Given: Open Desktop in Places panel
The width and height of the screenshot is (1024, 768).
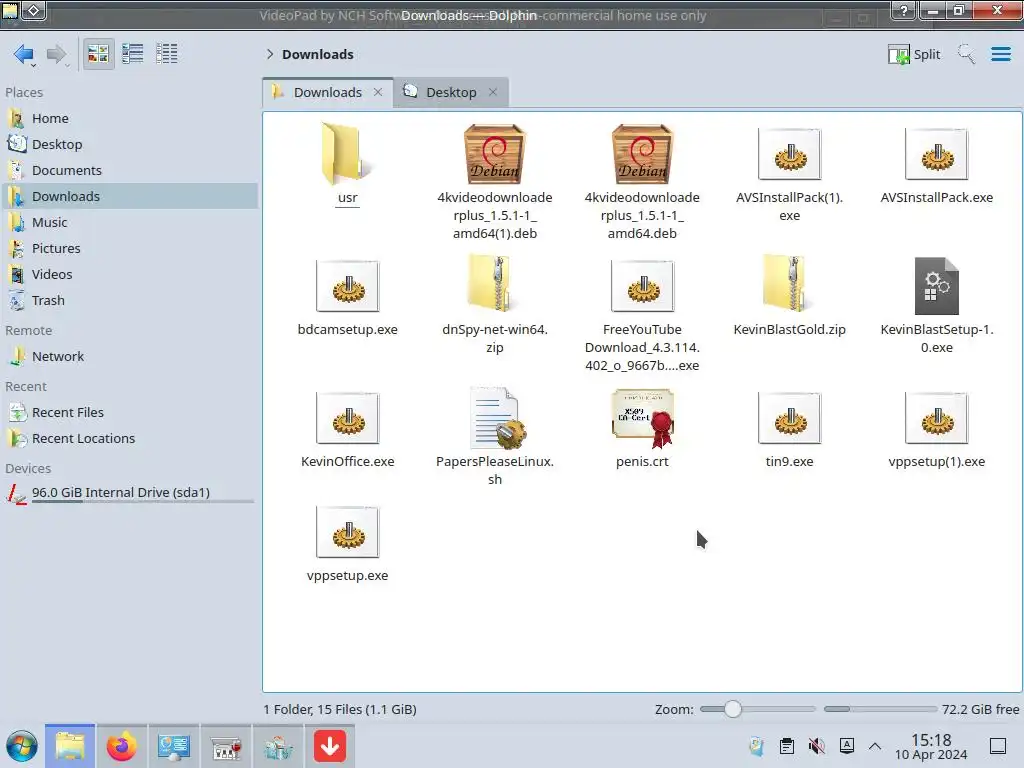Looking at the screenshot, I should tap(129, 144).
